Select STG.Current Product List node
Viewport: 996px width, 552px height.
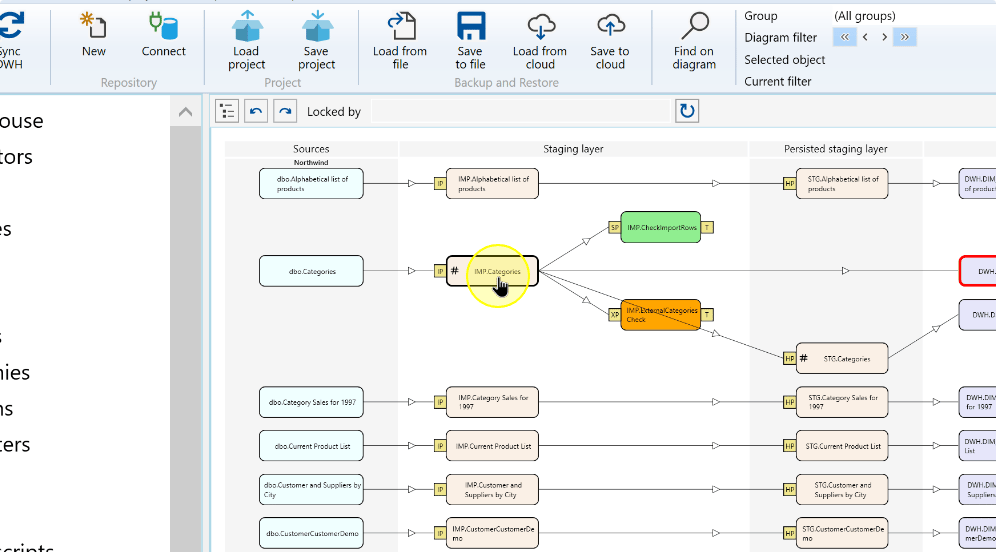pos(842,446)
